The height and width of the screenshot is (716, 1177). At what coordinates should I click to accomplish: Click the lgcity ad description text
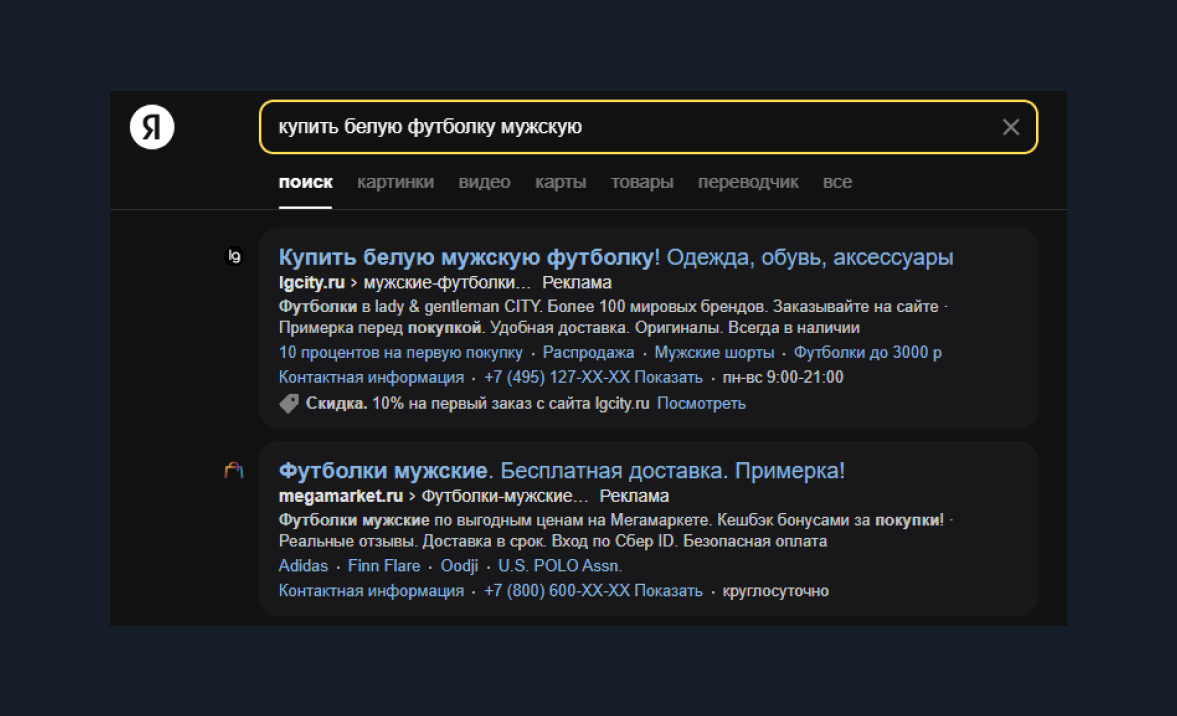pos(612,317)
